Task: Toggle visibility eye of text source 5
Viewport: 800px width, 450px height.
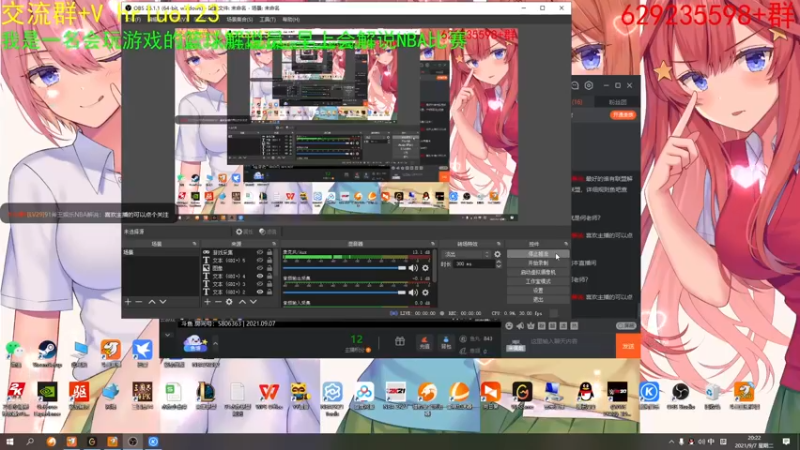Action: [x=260, y=260]
